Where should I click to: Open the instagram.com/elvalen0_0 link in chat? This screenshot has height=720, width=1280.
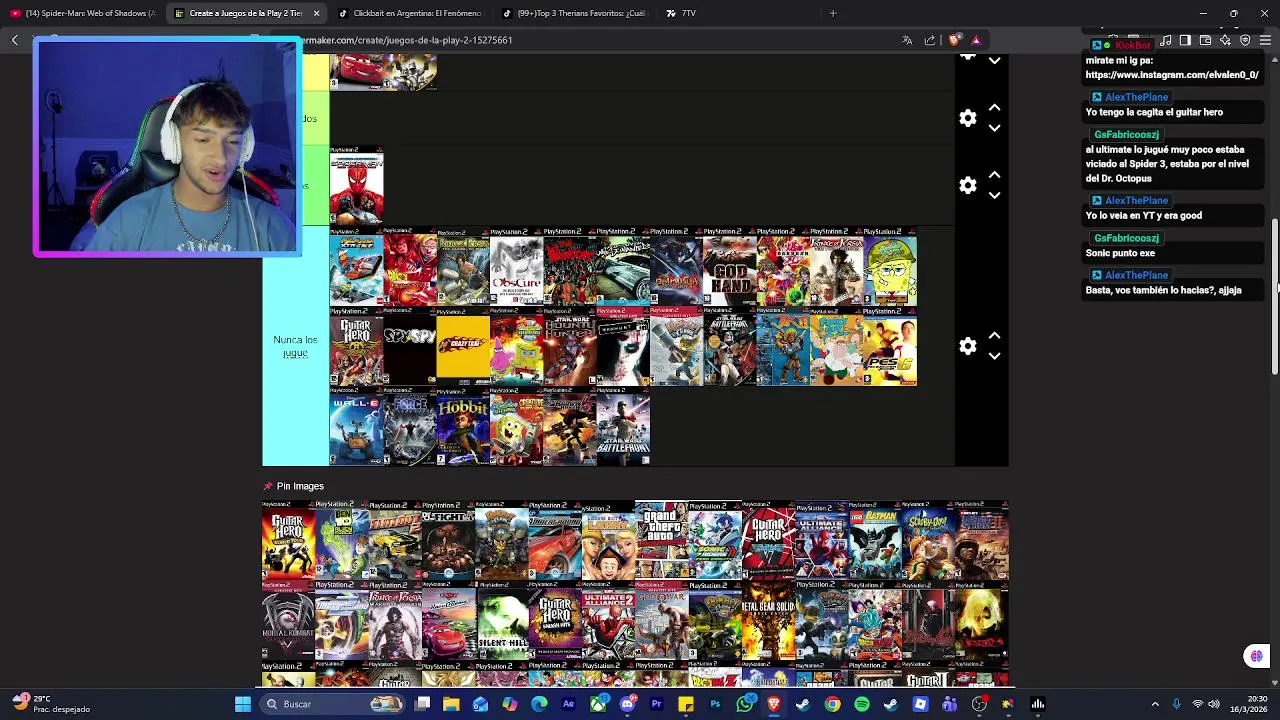(1171, 75)
